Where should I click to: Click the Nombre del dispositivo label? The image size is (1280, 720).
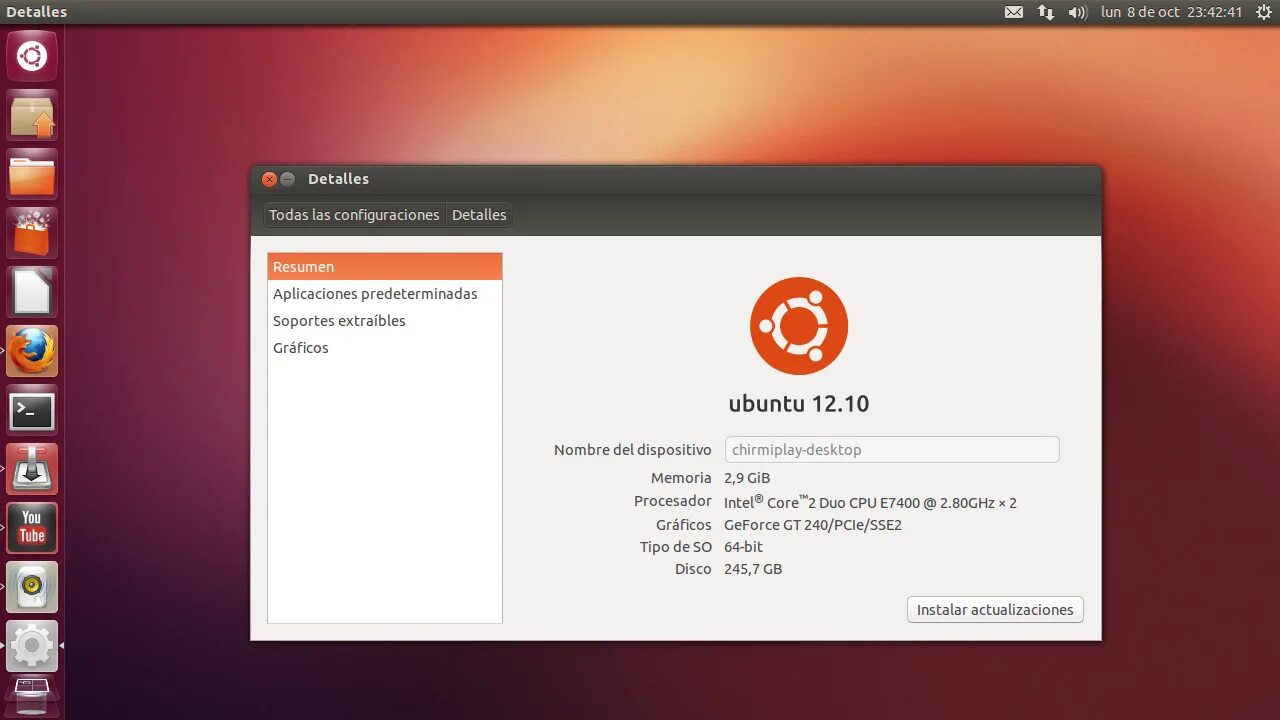pos(633,450)
